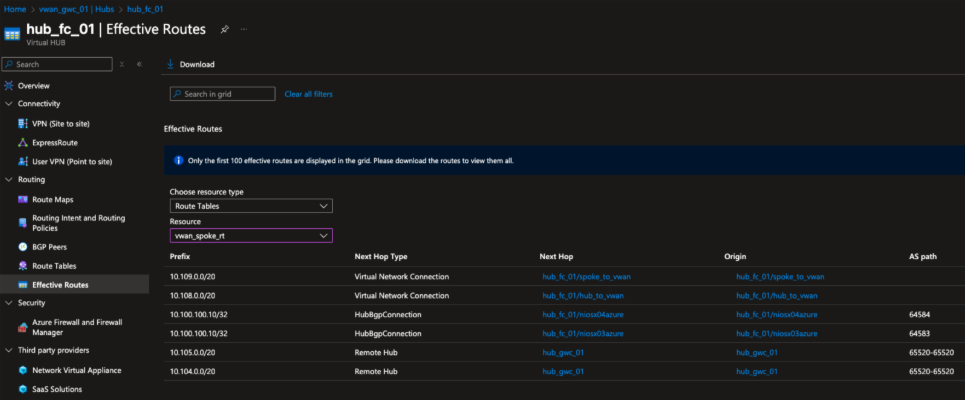Select the ExpressRoute sidebar item
965x400 pixels.
(54, 142)
